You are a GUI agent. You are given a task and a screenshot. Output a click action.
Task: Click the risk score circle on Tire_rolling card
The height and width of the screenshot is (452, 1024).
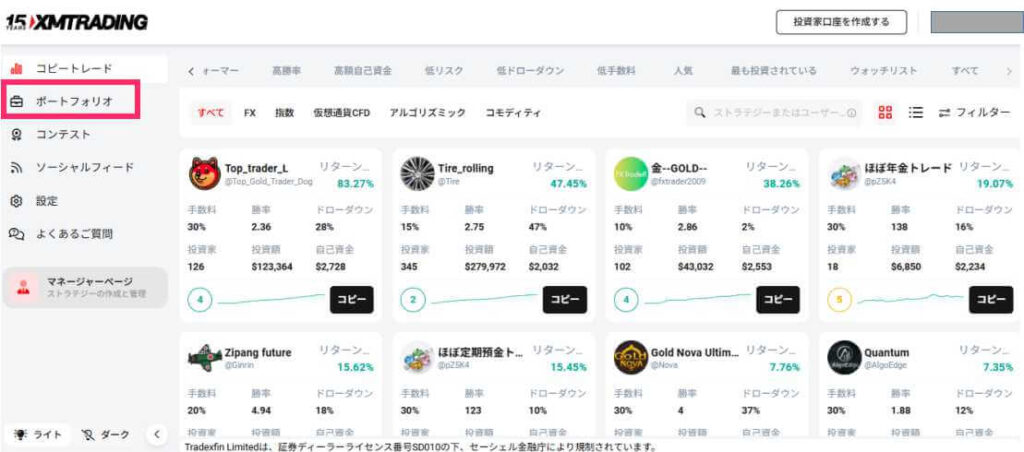click(415, 299)
